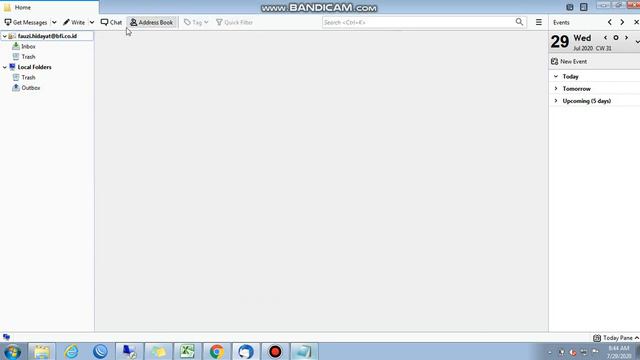Click the New Event calendar icon

pyautogui.click(x=554, y=62)
